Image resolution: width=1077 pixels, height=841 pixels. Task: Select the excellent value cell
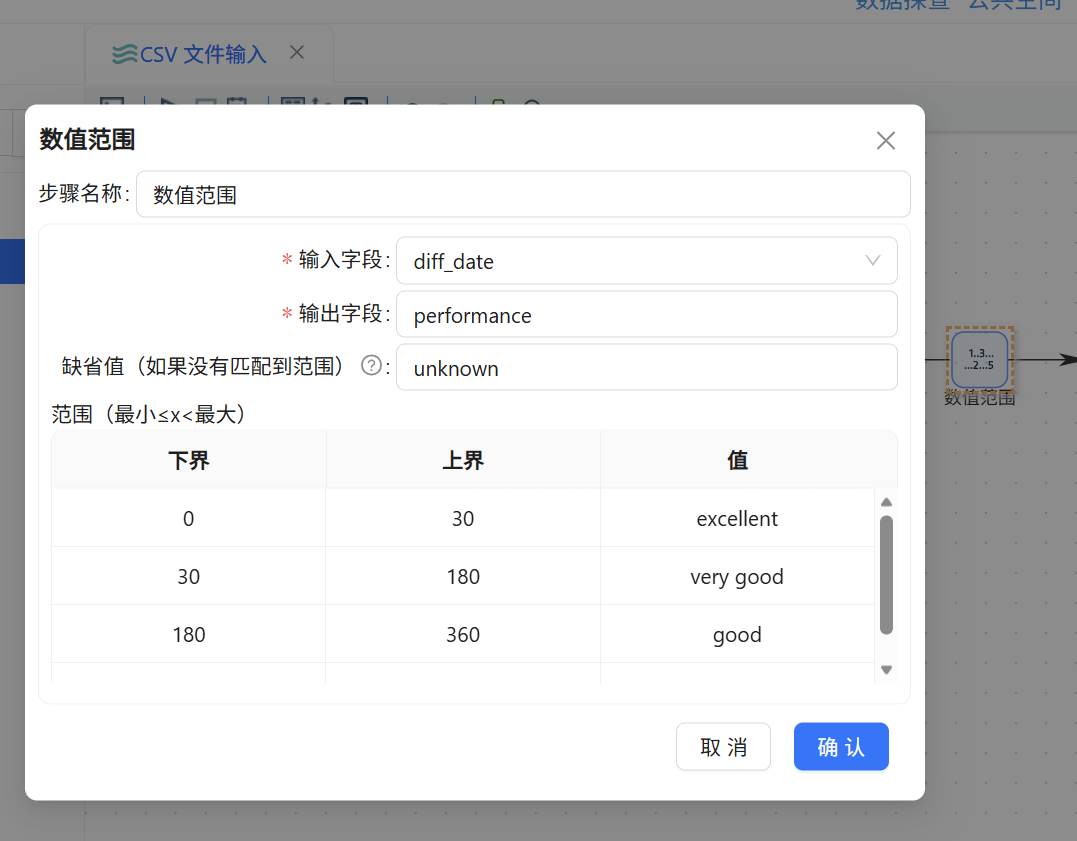tap(737, 518)
